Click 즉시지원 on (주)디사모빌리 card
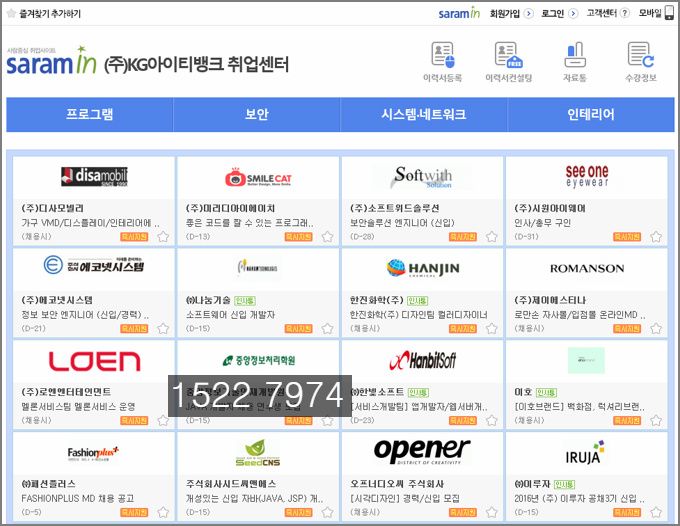Screen dimensions: 680x526 (134, 237)
